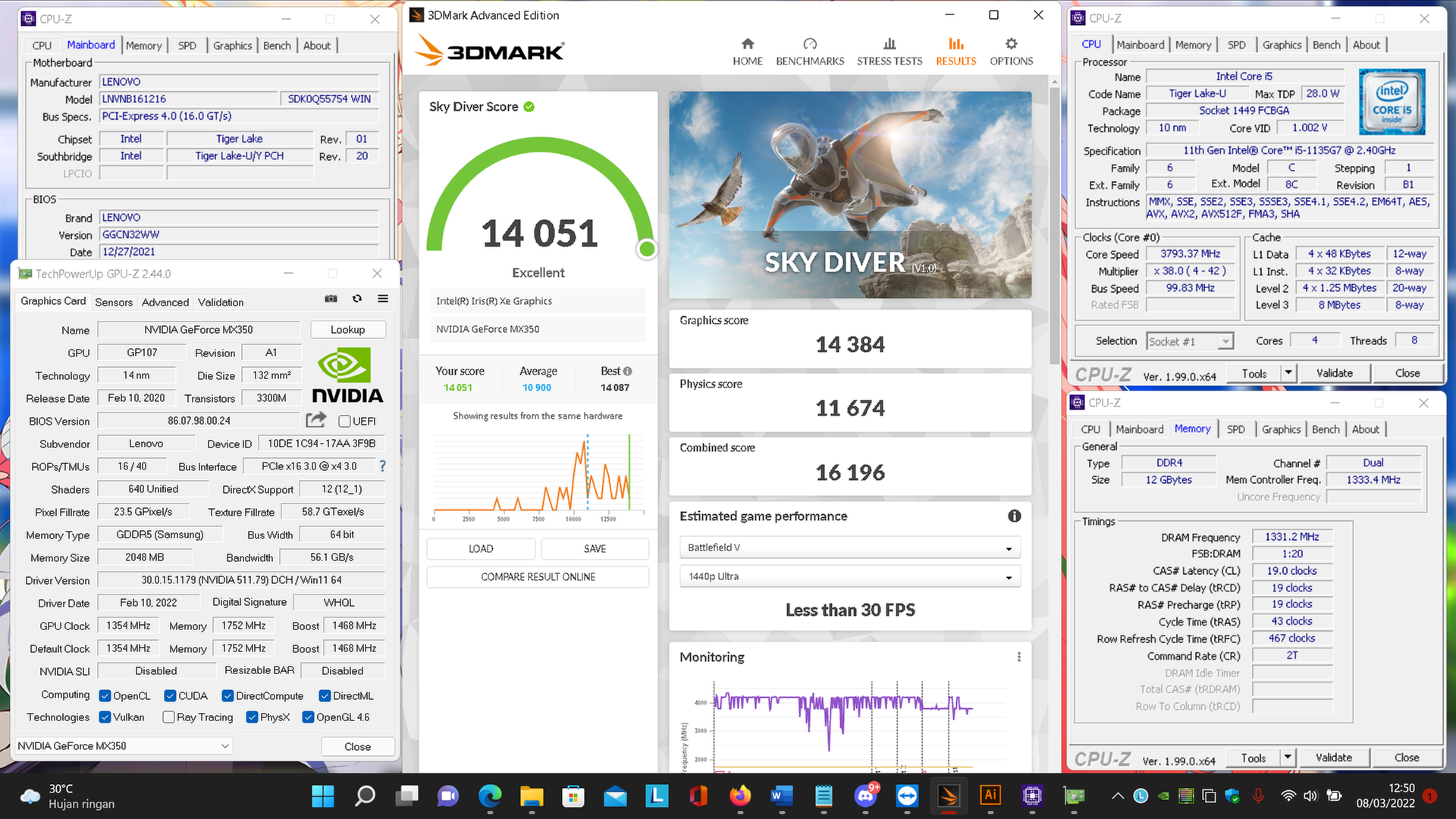The height and width of the screenshot is (819, 1456).
Task: Click the 3DMark vertical scrollbar
Action: pyautogui.click(x=1054, y=226)
